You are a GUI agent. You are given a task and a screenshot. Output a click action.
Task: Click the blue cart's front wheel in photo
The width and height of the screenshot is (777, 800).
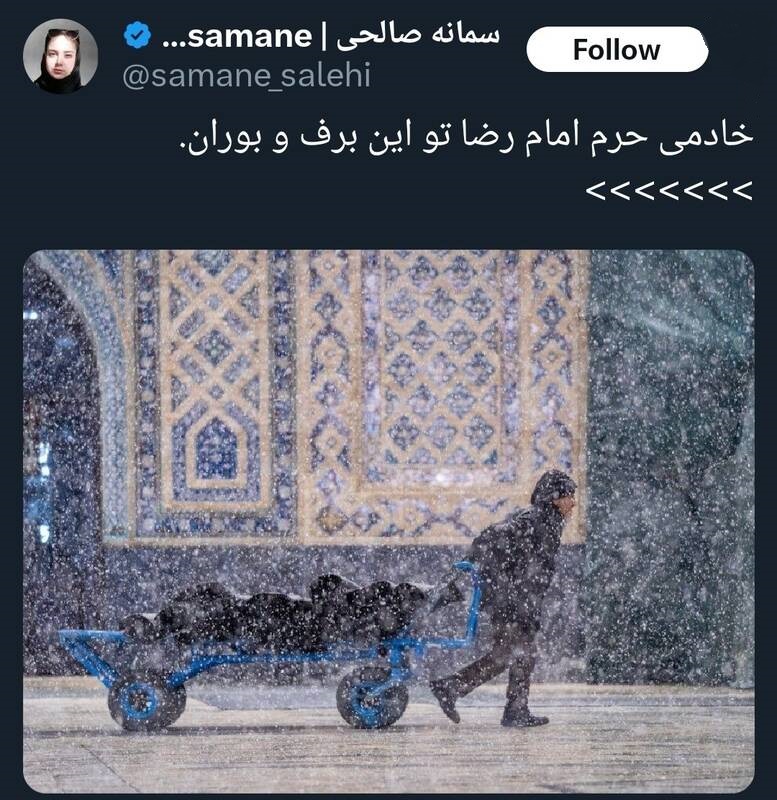tap(372, 697)
